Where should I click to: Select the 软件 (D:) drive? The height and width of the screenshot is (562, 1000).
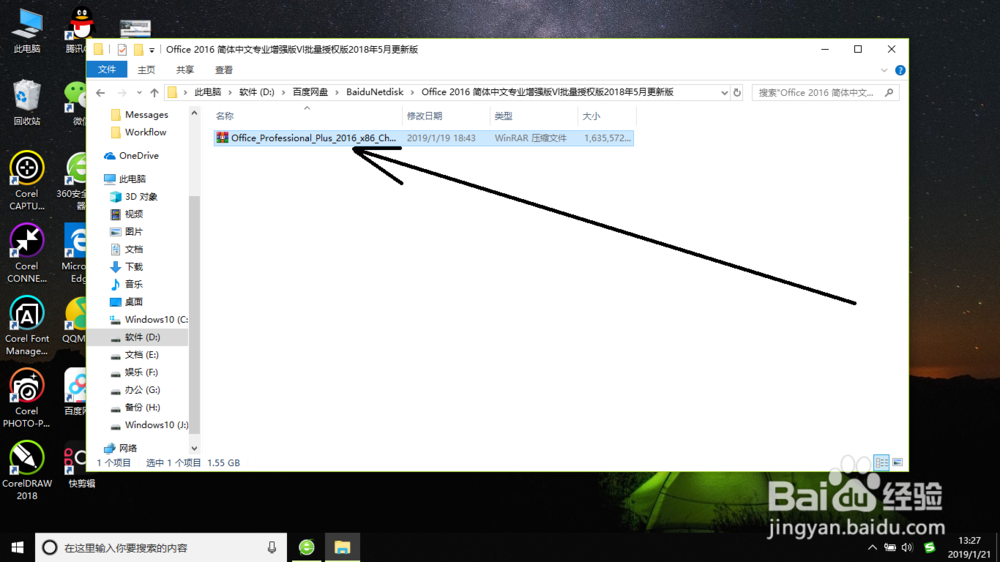point(135,337)
